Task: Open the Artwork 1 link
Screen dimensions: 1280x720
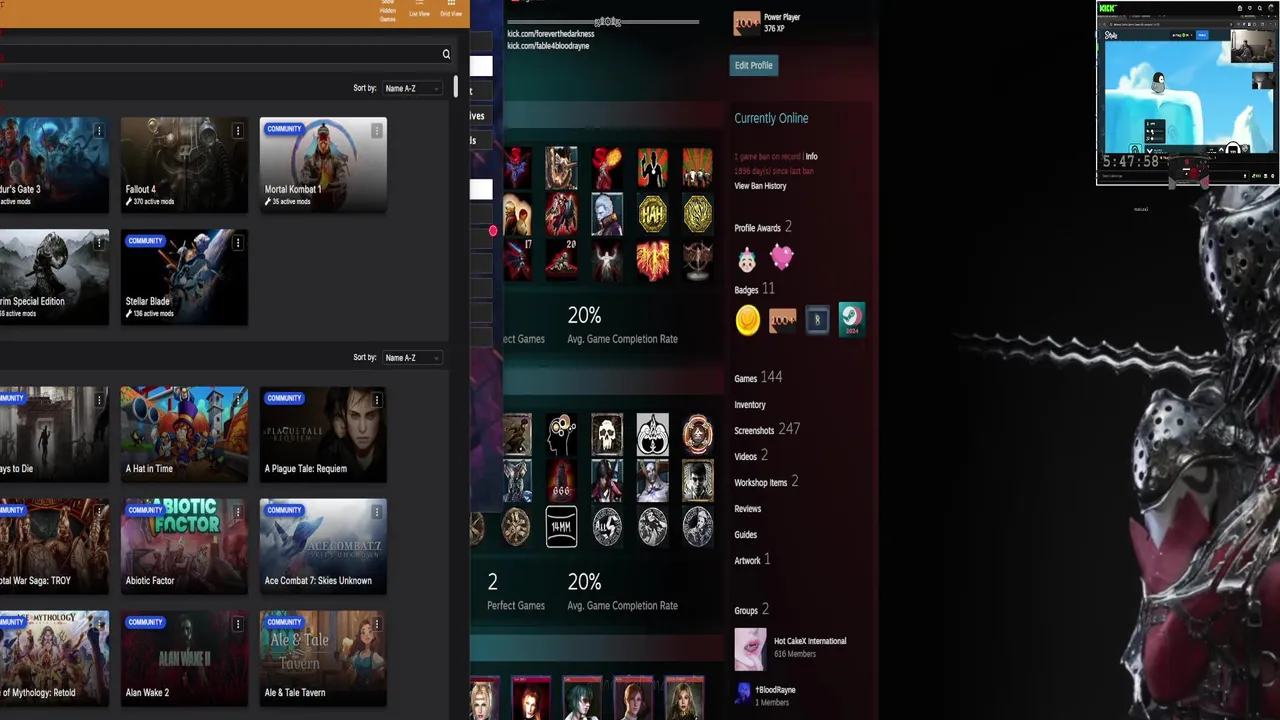Action: click(x=752, y=560)
